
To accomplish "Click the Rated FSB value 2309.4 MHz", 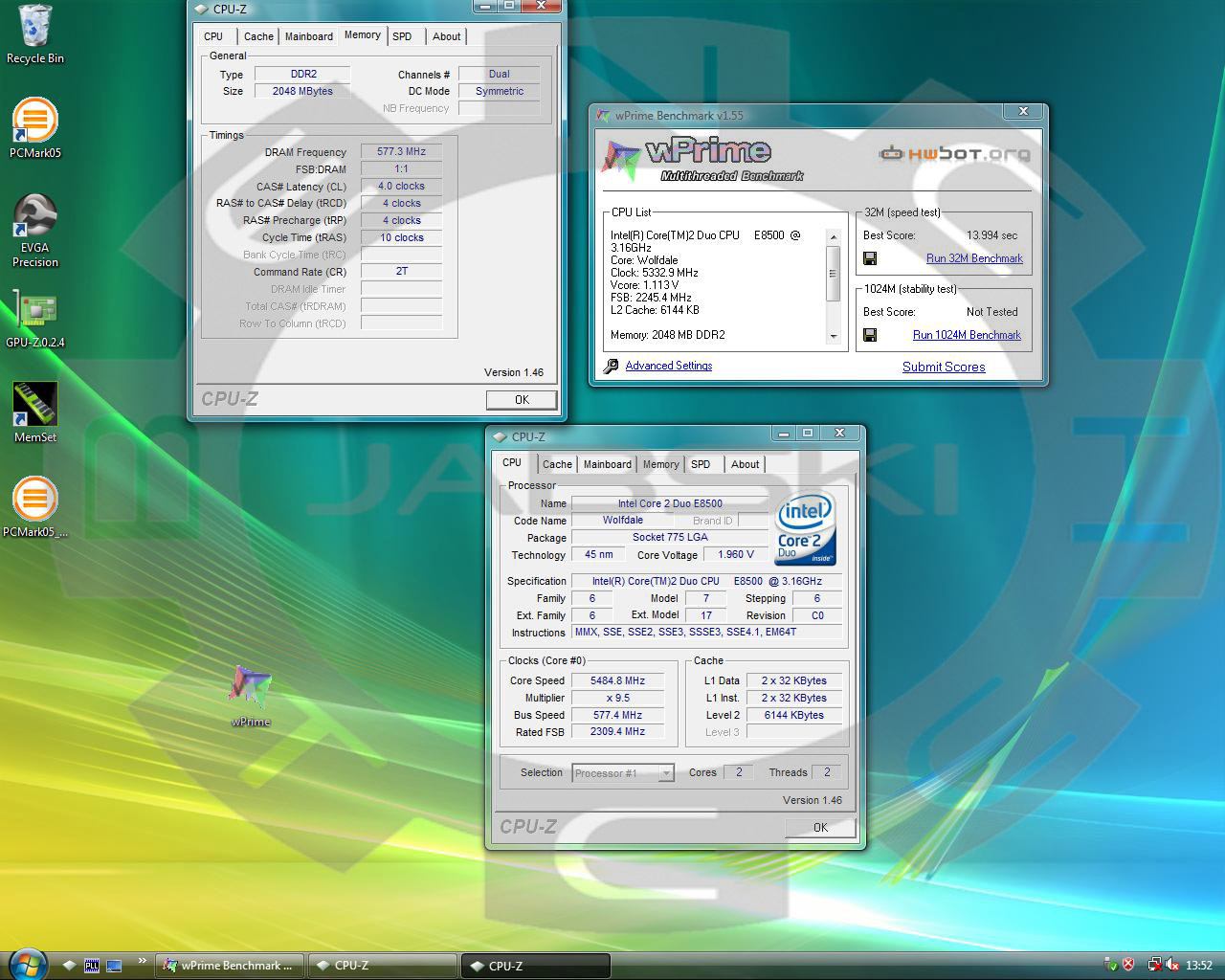I will click(x=617, y=731).
